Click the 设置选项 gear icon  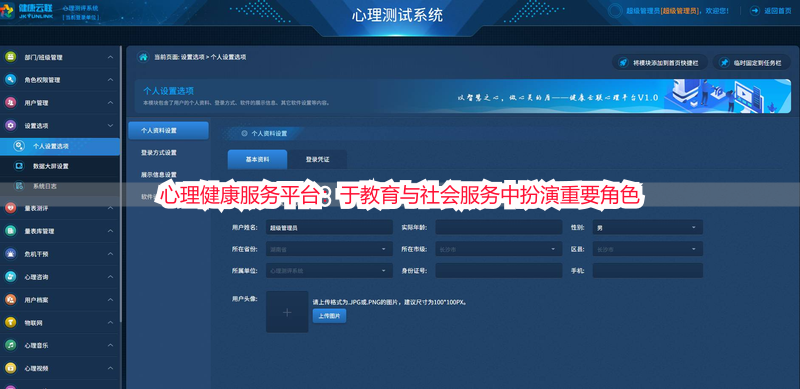point(10,125)
